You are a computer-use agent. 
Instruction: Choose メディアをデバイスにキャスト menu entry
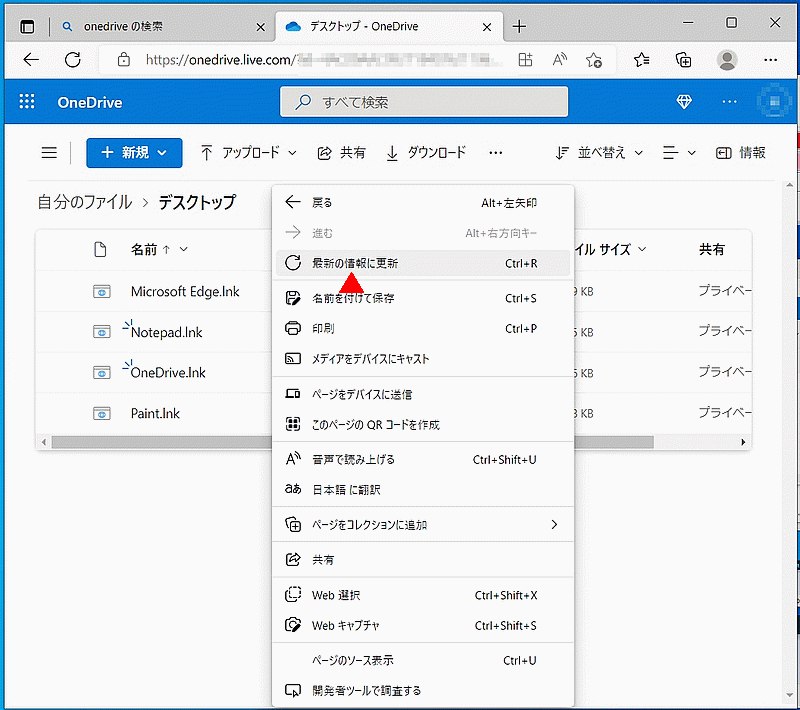(x=422, y=359)
